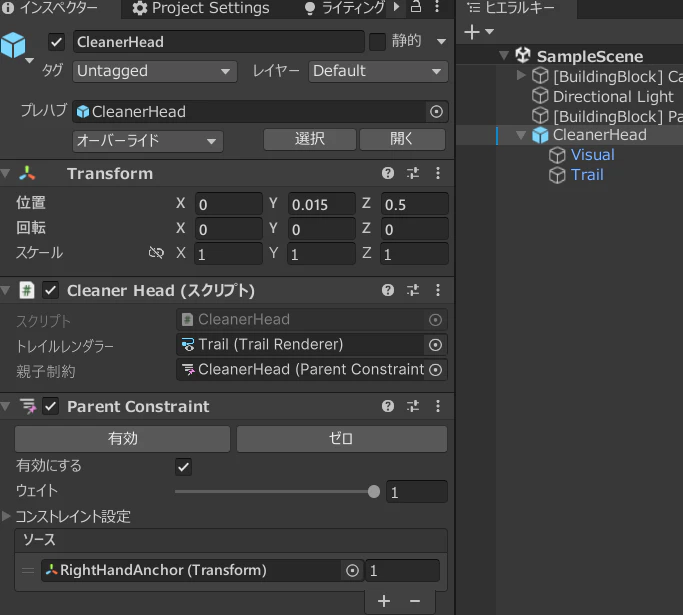Toggle the 有効にする checkbox
Screen dimensions: 683x615
point(183,467)
